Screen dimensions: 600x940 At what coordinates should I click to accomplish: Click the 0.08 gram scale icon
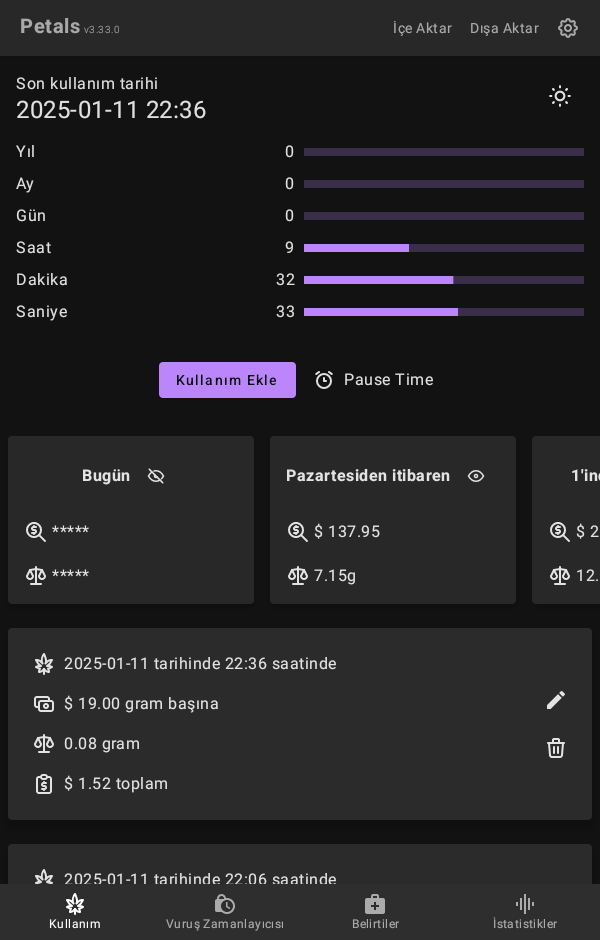(x=44, y=744)
